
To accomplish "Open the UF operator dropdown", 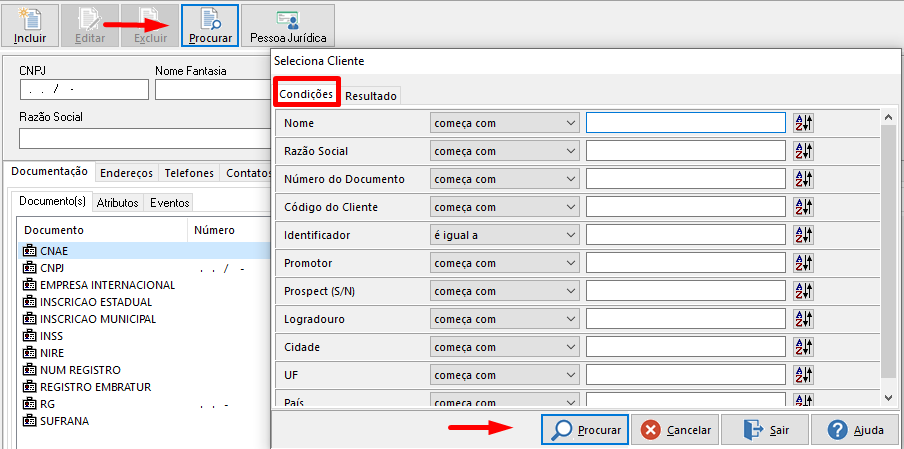I will [504, 375].
